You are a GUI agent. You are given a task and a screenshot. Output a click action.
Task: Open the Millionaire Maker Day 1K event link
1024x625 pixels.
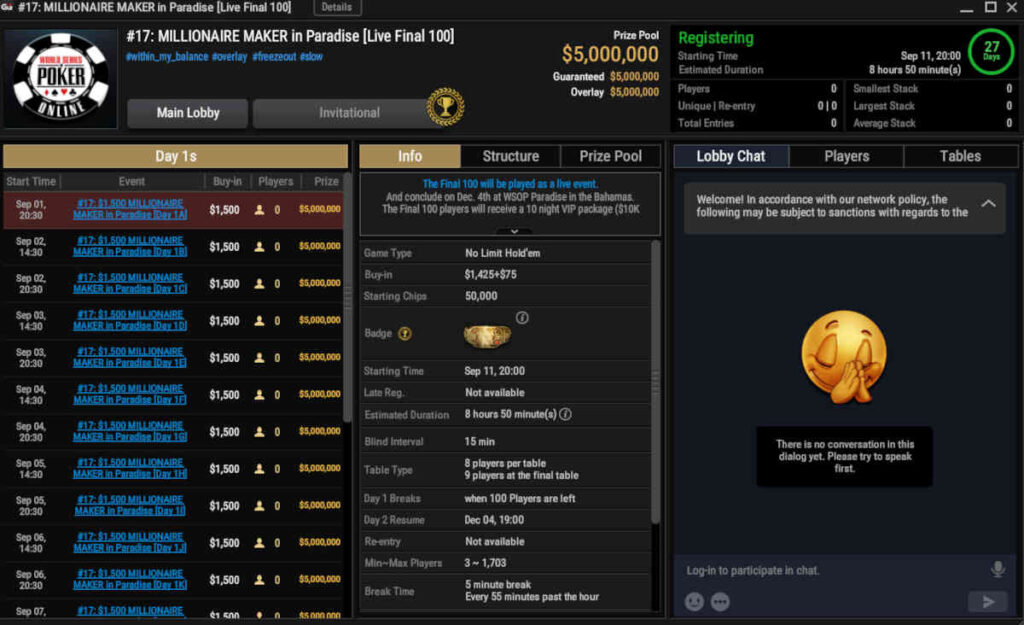pyautogui.click(x=130, y=579)
